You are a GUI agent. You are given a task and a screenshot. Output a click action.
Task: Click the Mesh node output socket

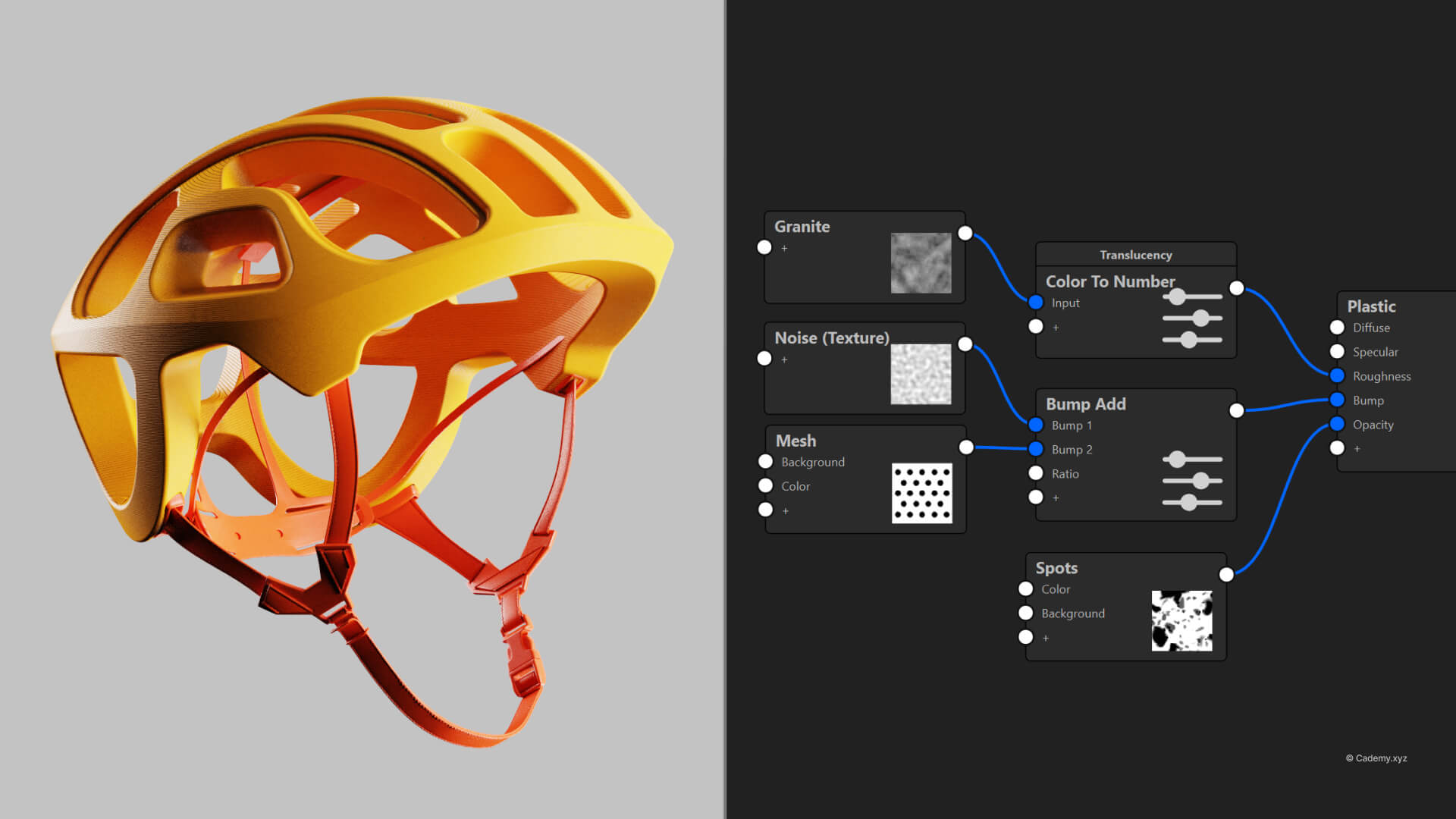pyautogui.click(x=966, y=447)
